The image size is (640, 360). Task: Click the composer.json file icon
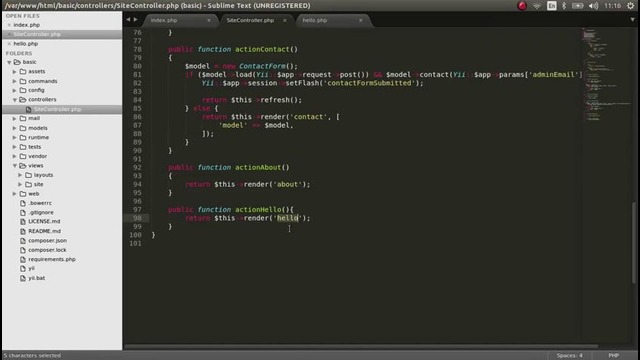click(23, 241)
